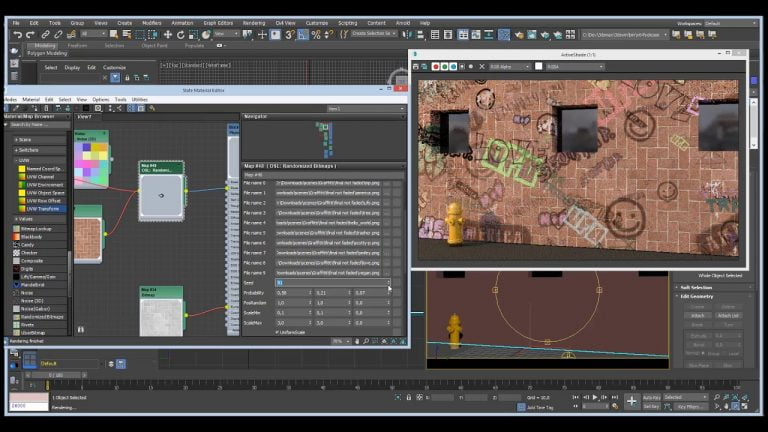Open Material menu in Slate Material Editor

pos(31,99)
